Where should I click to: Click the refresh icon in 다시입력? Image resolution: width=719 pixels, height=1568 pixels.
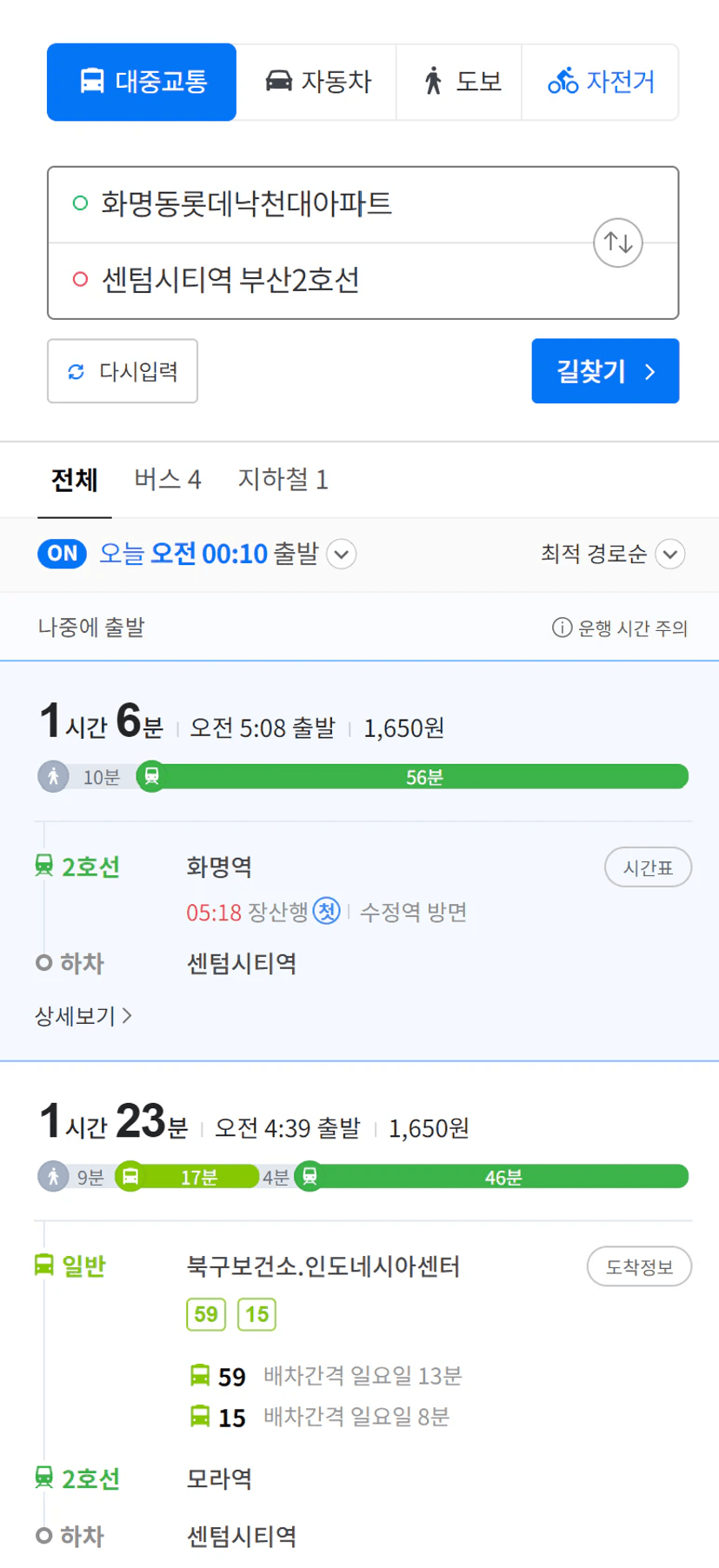(77, 372)
